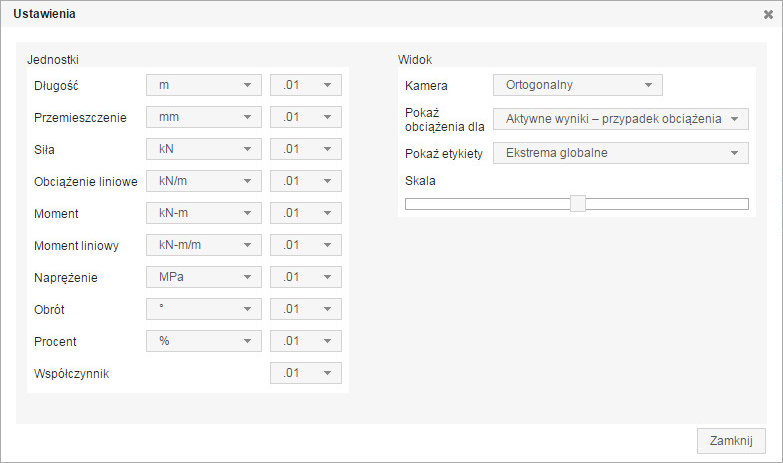Open Przemieszczenie unit dropdown showing mm
Image resolution: width=783 pixels, height=463 pixels.
pyautogui.click(x=204, y=117)
